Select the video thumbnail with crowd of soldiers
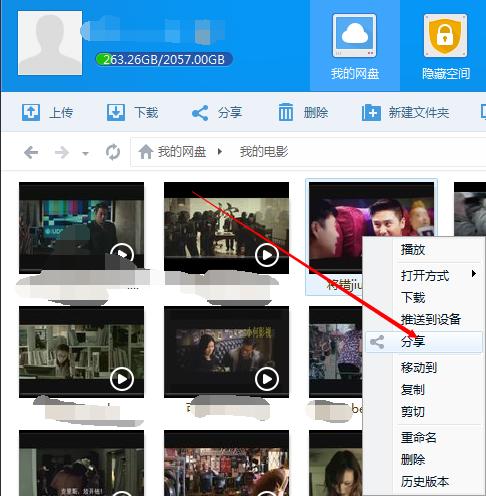 [226, 228]
